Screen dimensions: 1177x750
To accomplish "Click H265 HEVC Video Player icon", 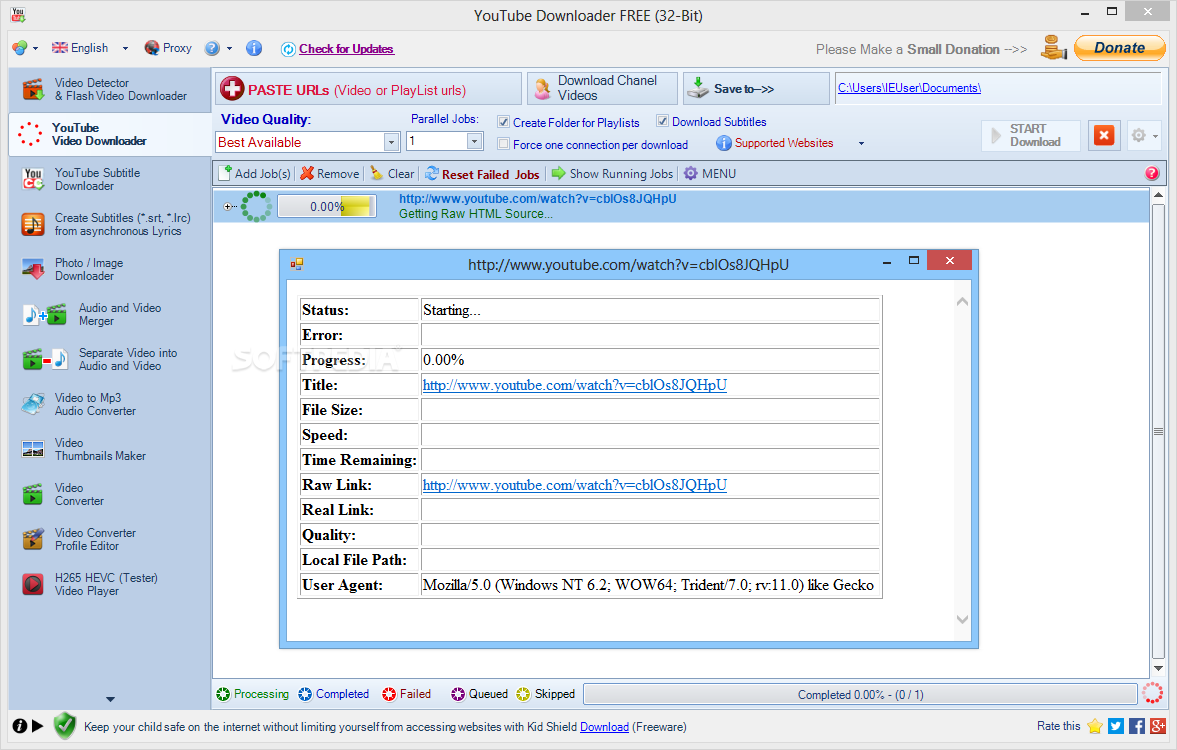I will tap(33, 584).
